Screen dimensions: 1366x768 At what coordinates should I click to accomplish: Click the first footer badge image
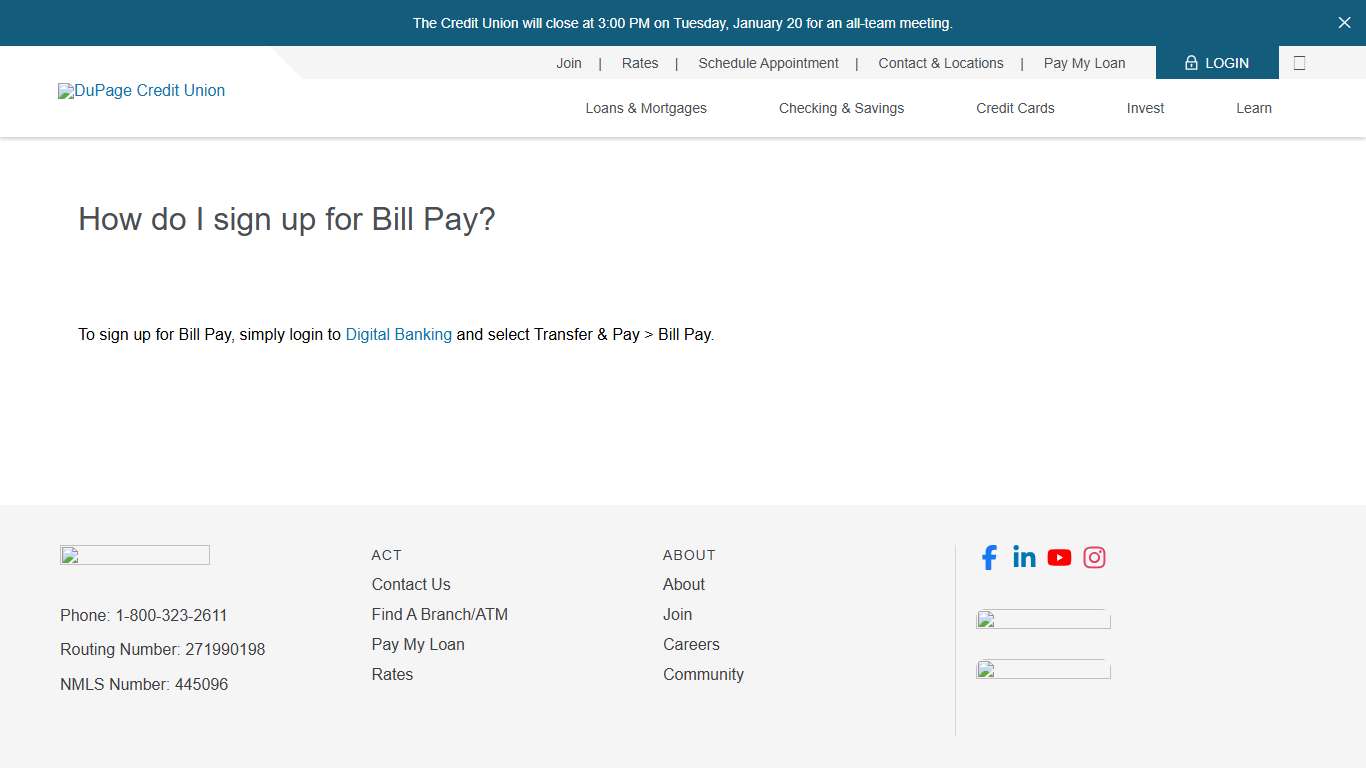1043,619
